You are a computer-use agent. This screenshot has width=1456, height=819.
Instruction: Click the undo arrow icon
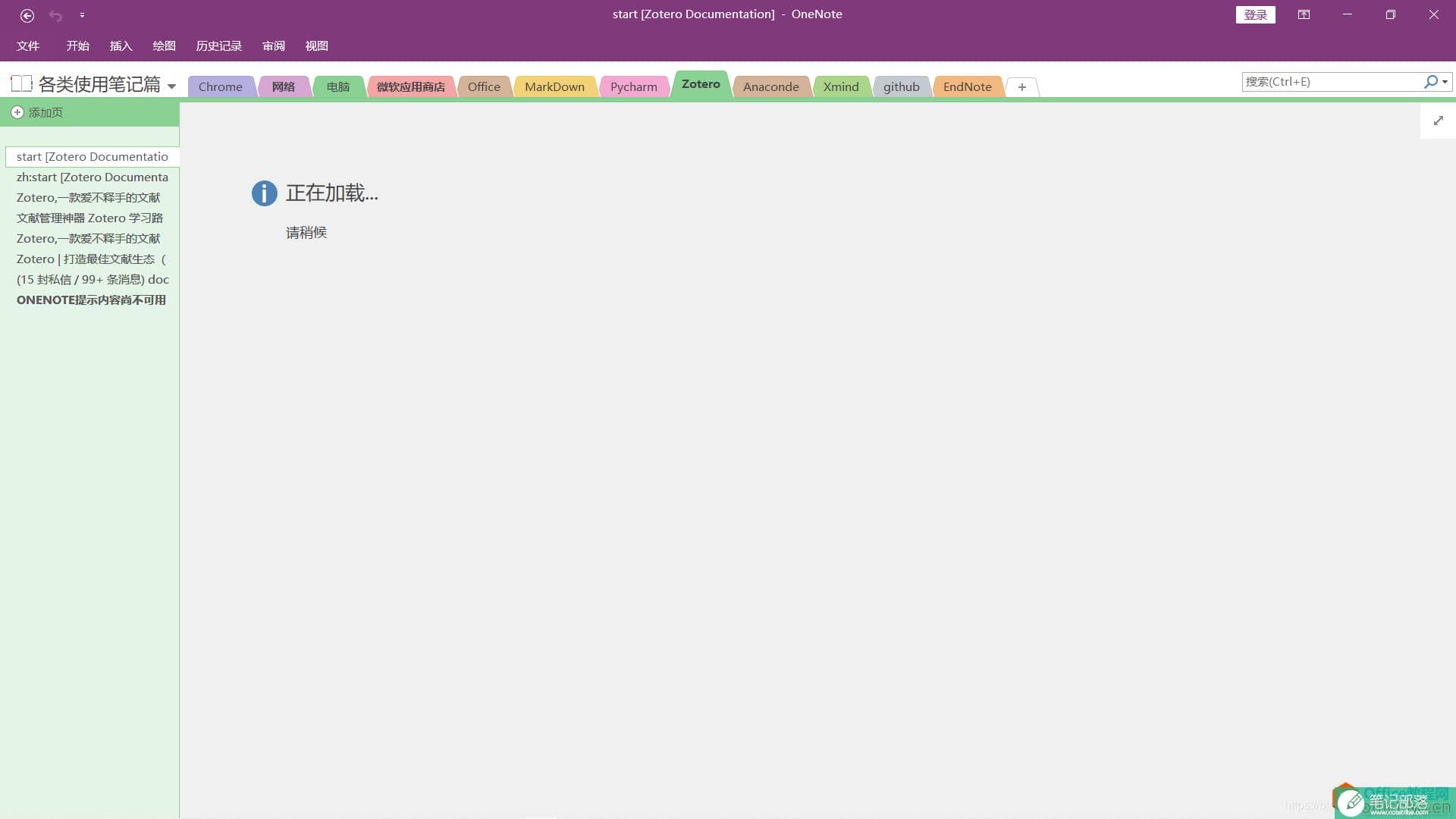point(55,14)
